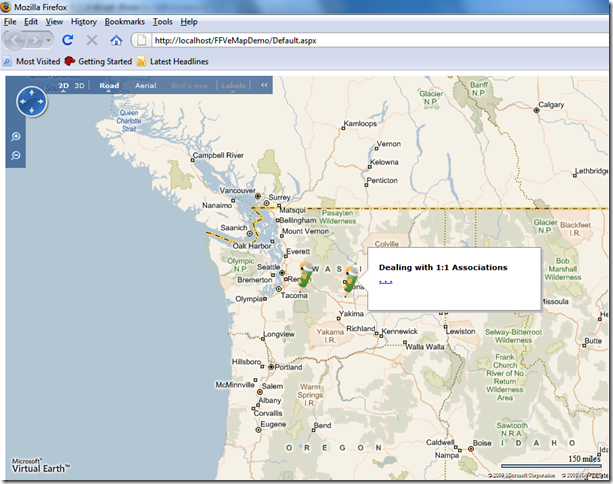The height and width of the screenshot is (484, 613).
Task: Open the "..." link in the popup
Action: pos(385,281)
